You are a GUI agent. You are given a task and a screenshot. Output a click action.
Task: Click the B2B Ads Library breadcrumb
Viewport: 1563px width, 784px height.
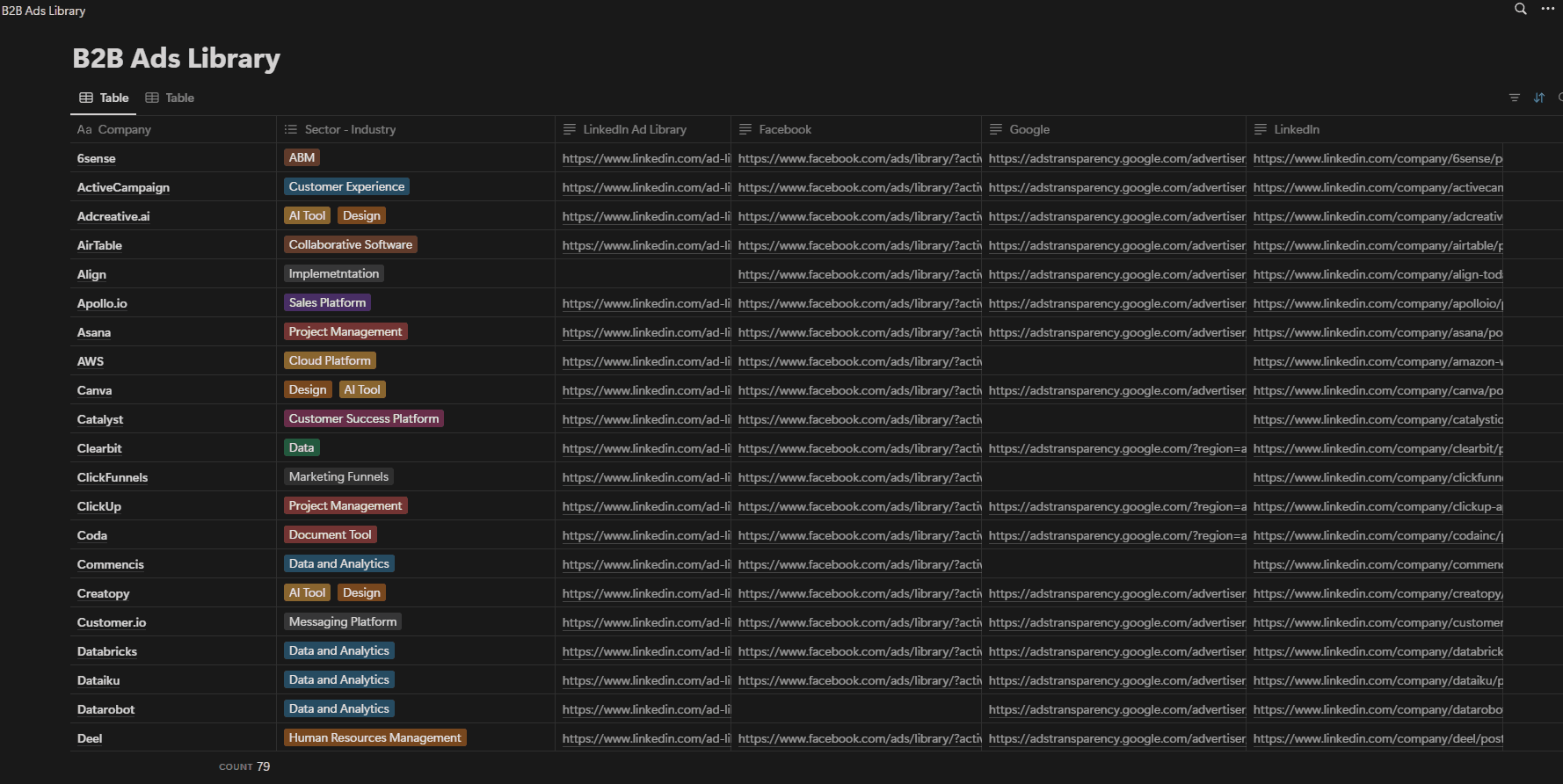pos(43,11)
